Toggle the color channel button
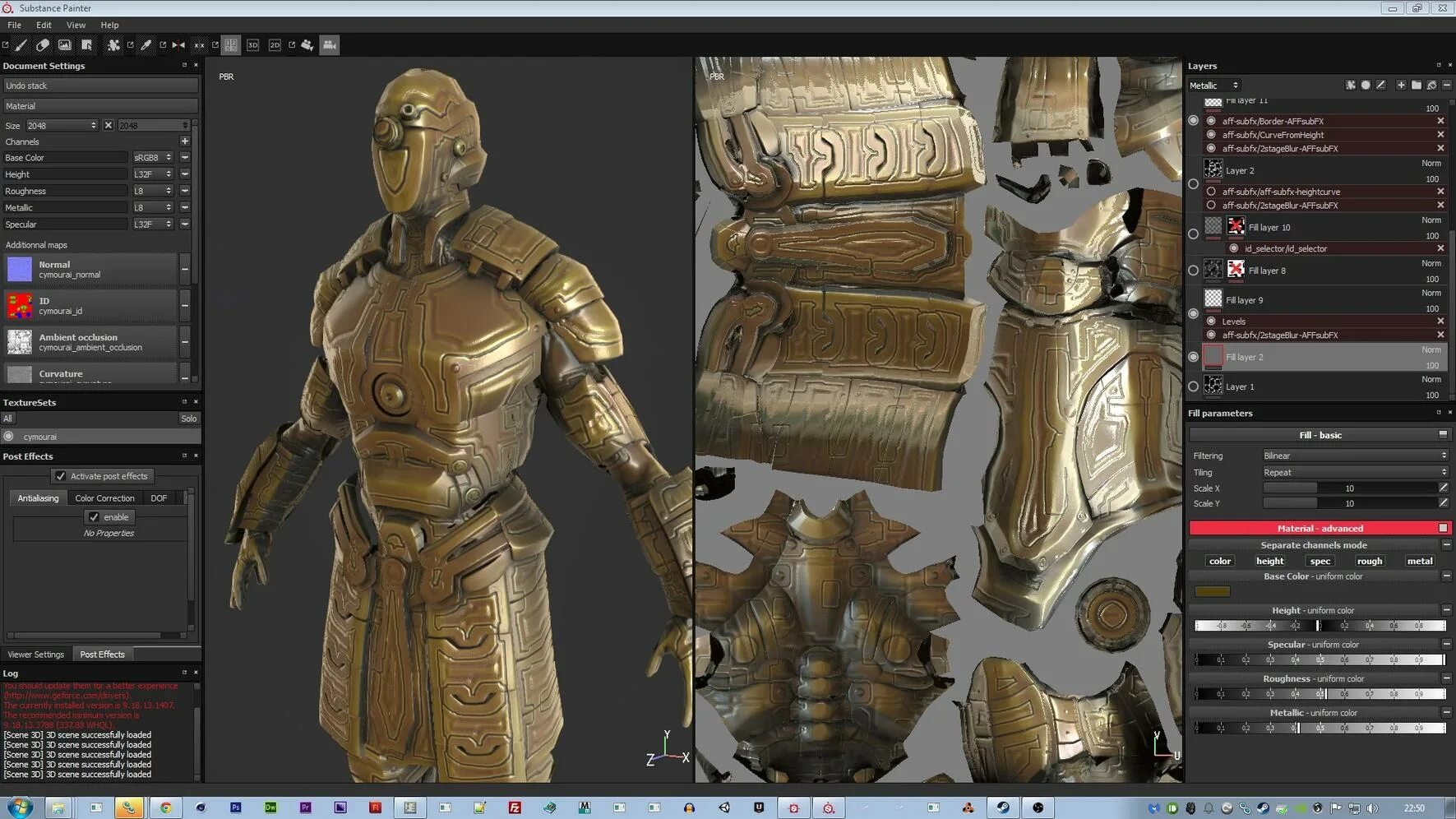 click(1220, 562)
